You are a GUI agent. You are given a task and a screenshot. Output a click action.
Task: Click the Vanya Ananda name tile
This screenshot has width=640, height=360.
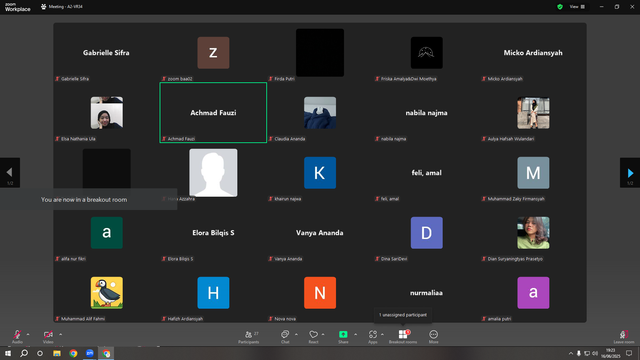point(320,233)
